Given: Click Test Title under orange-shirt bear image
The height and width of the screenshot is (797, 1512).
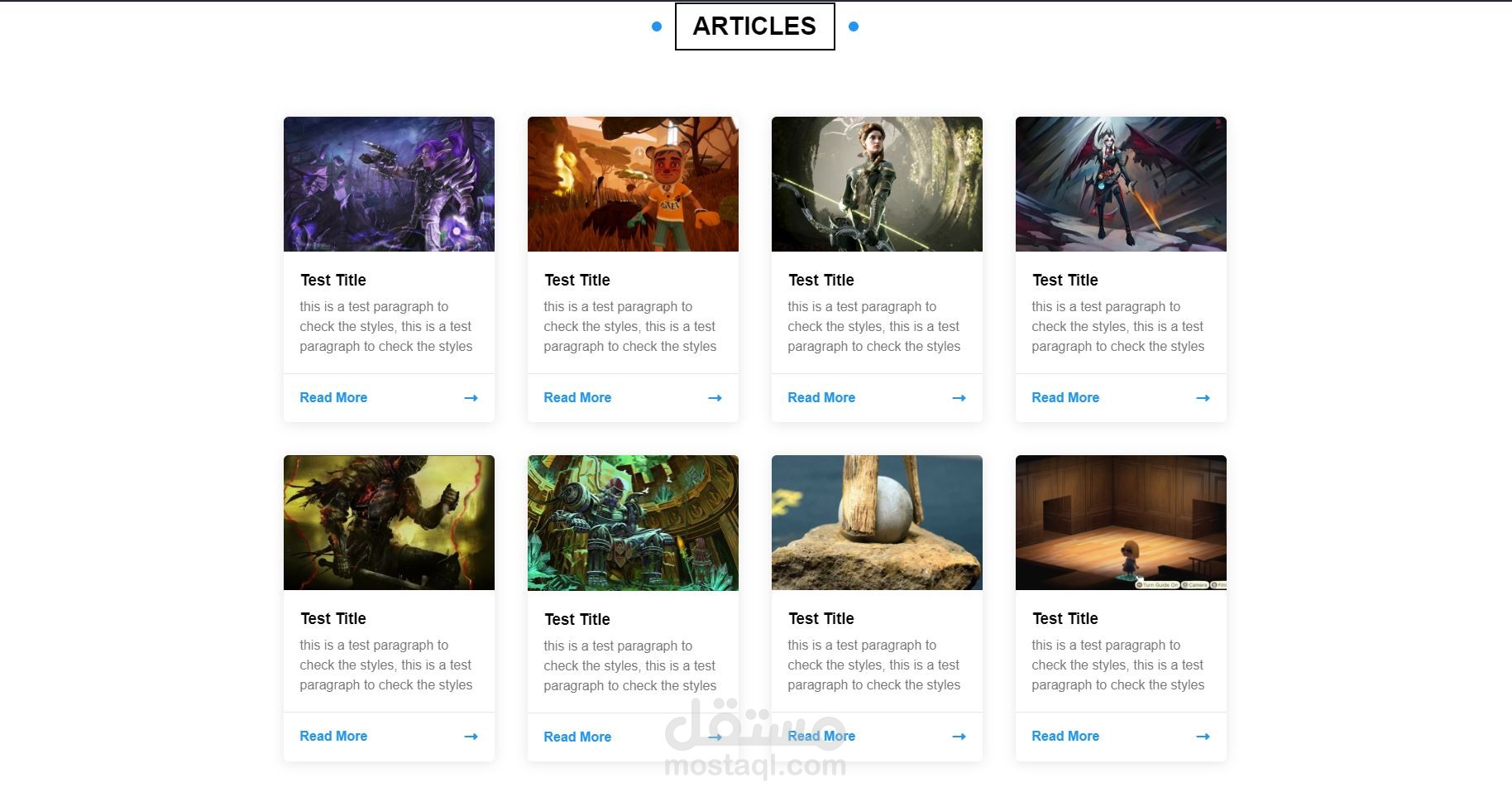Looking at the screenshot, I should pos(577,280).
